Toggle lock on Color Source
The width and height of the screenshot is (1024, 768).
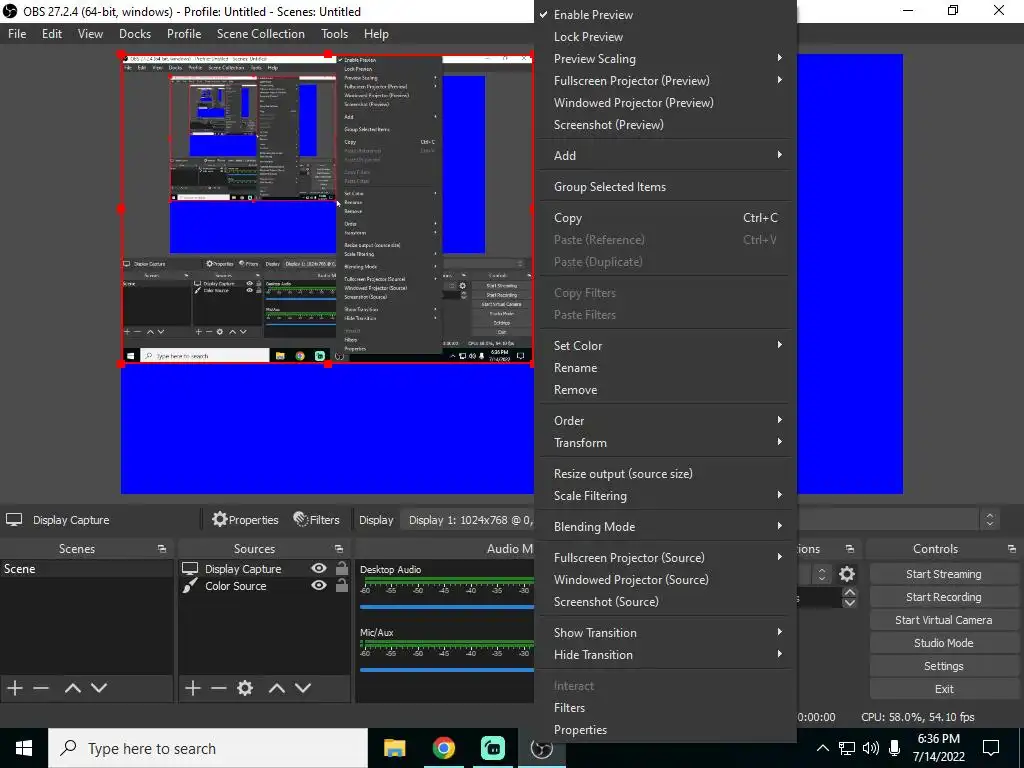(342, 585)
